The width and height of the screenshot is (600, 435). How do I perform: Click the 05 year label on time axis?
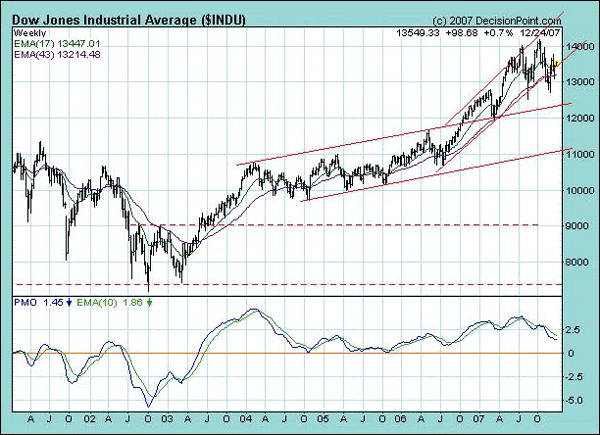click(x=323, y=418)
